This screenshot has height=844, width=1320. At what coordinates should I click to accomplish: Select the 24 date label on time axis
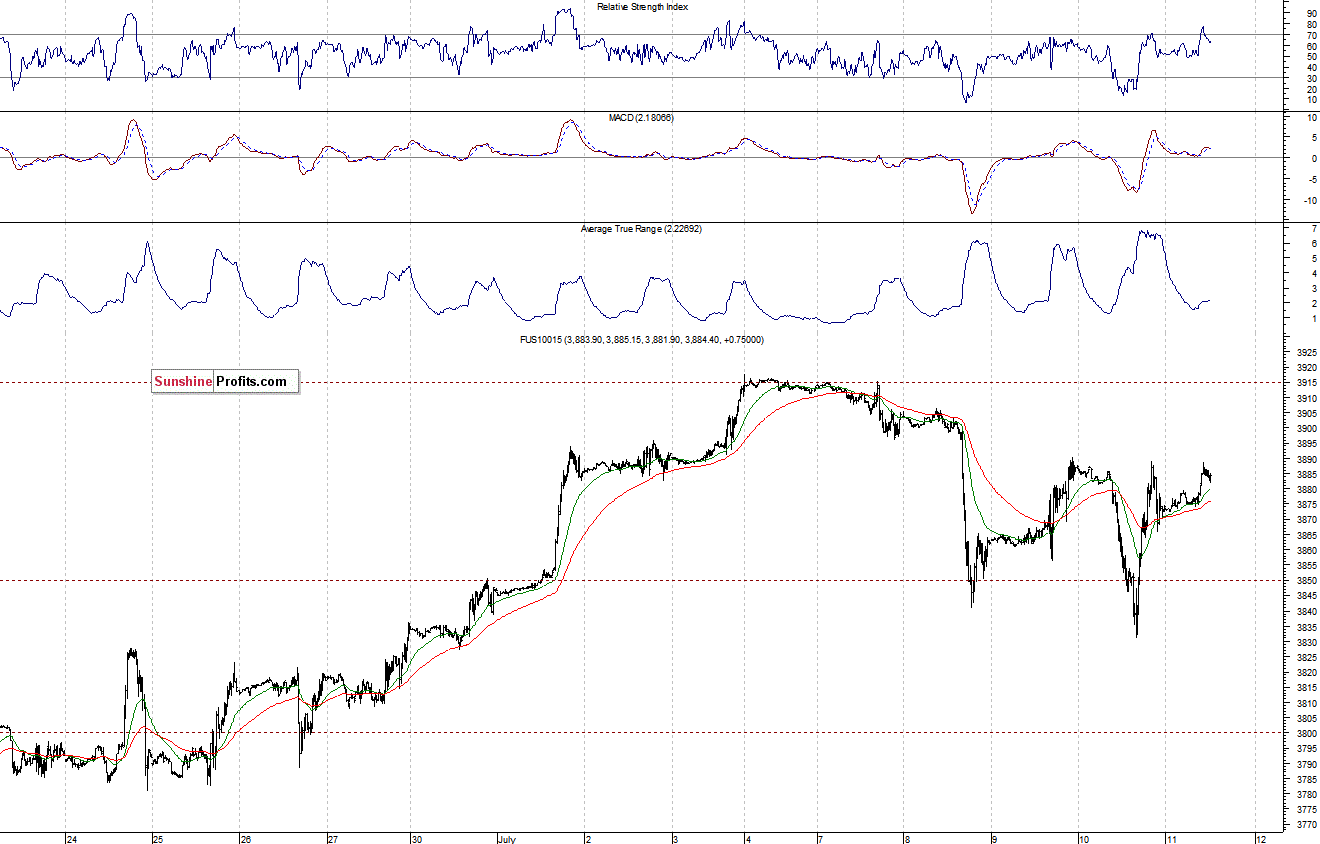[71, 838]
